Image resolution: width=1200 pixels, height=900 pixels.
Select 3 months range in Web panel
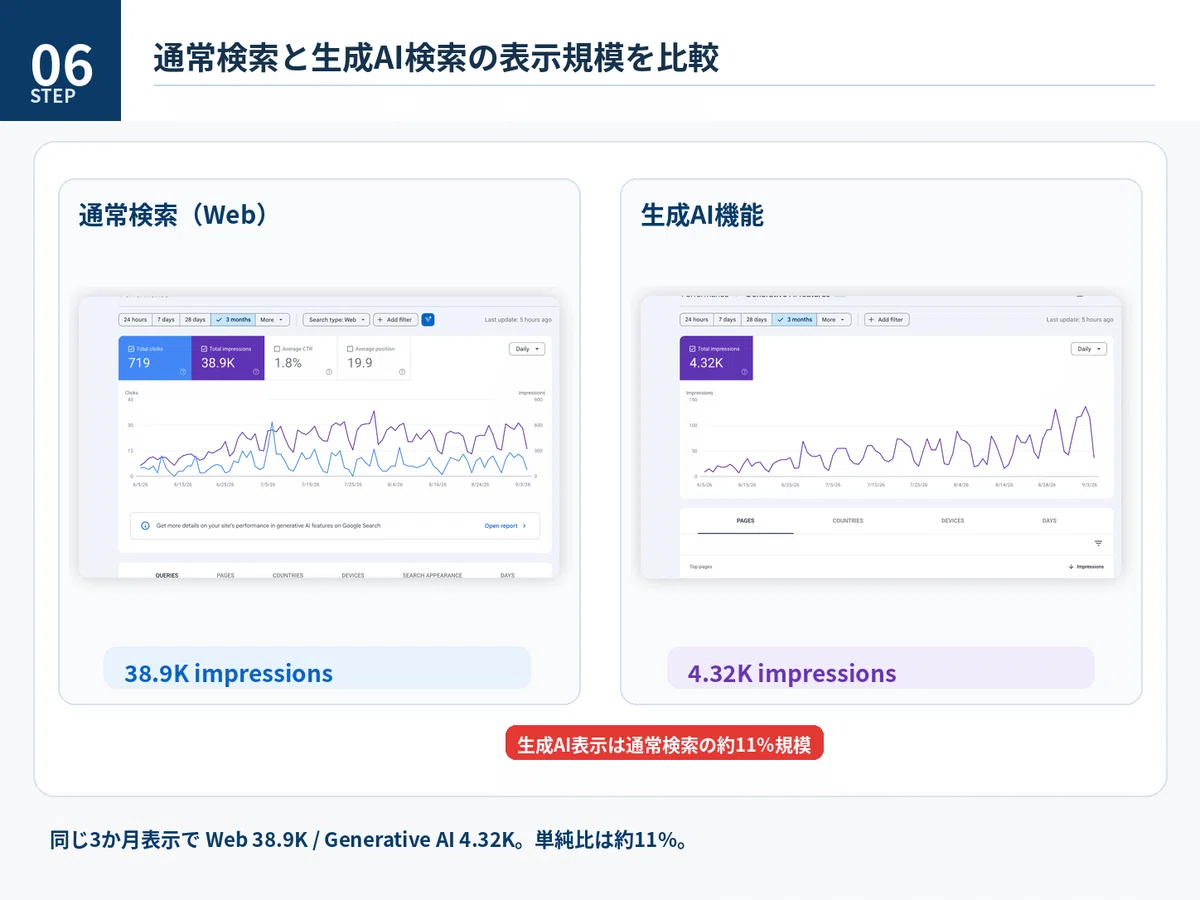click(233, 320)
